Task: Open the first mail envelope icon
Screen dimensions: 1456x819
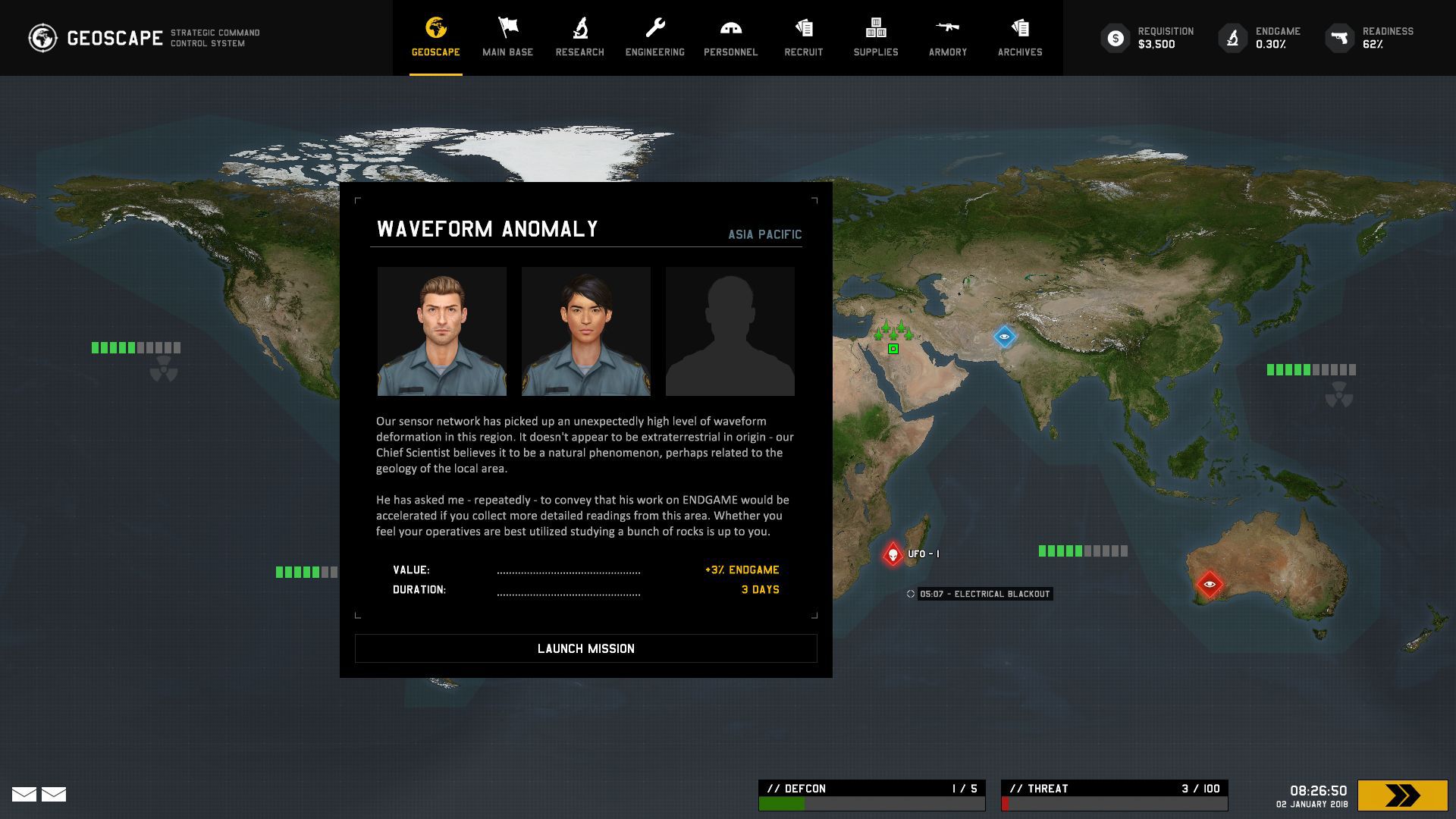Action: (x=24, y=794)
